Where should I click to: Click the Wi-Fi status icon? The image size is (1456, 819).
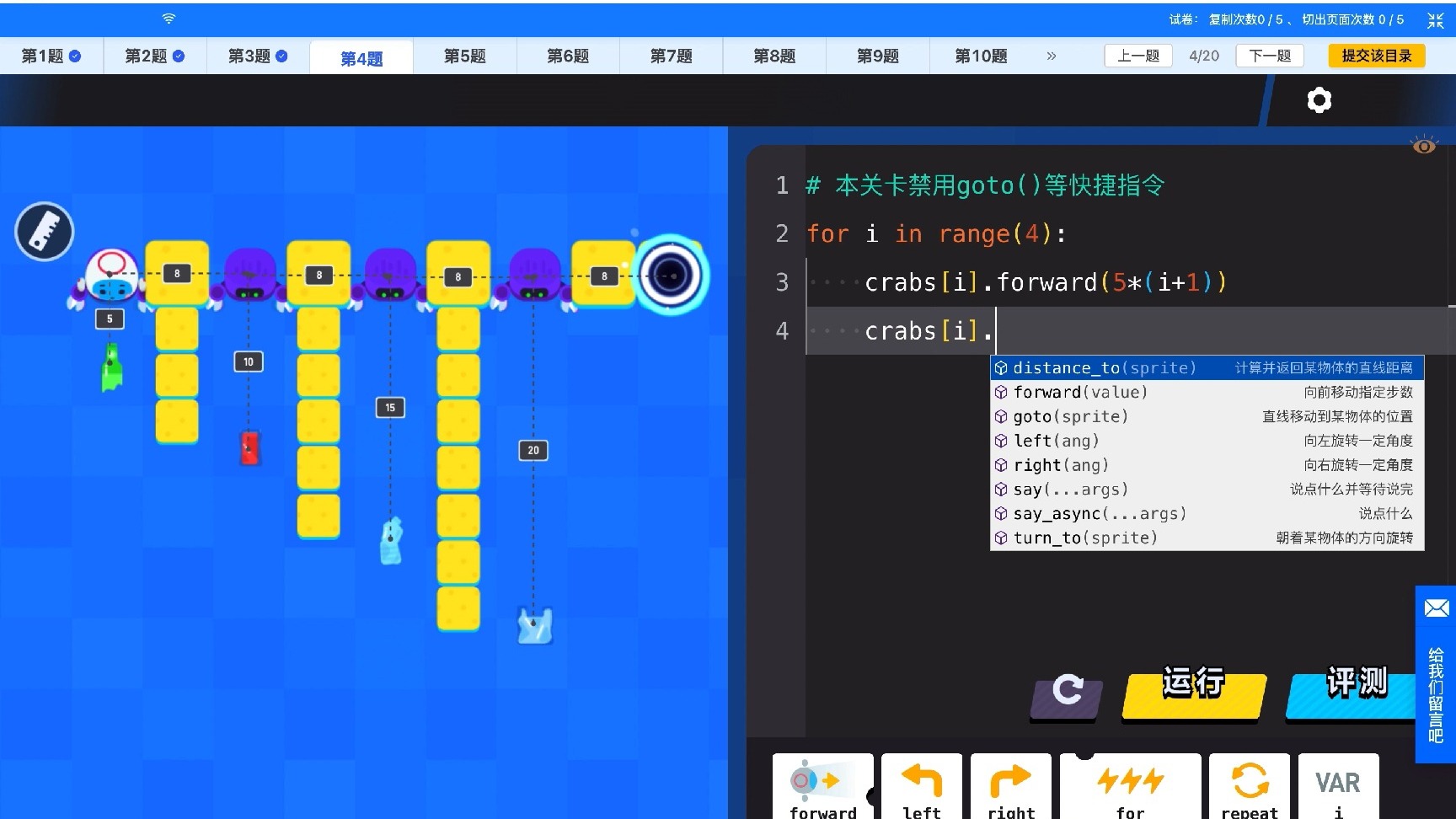[168, 19]
